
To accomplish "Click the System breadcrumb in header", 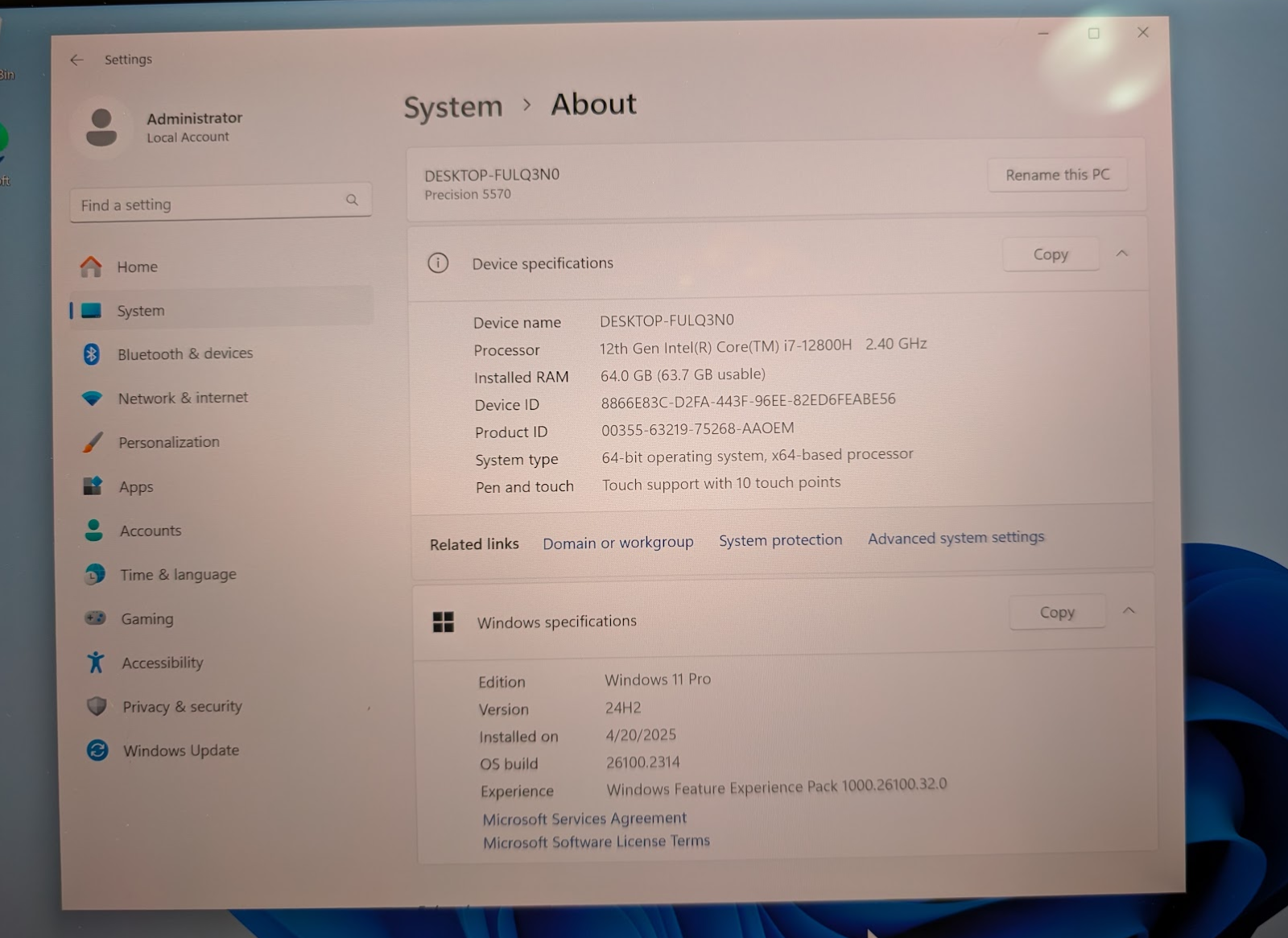I will 453,106.
